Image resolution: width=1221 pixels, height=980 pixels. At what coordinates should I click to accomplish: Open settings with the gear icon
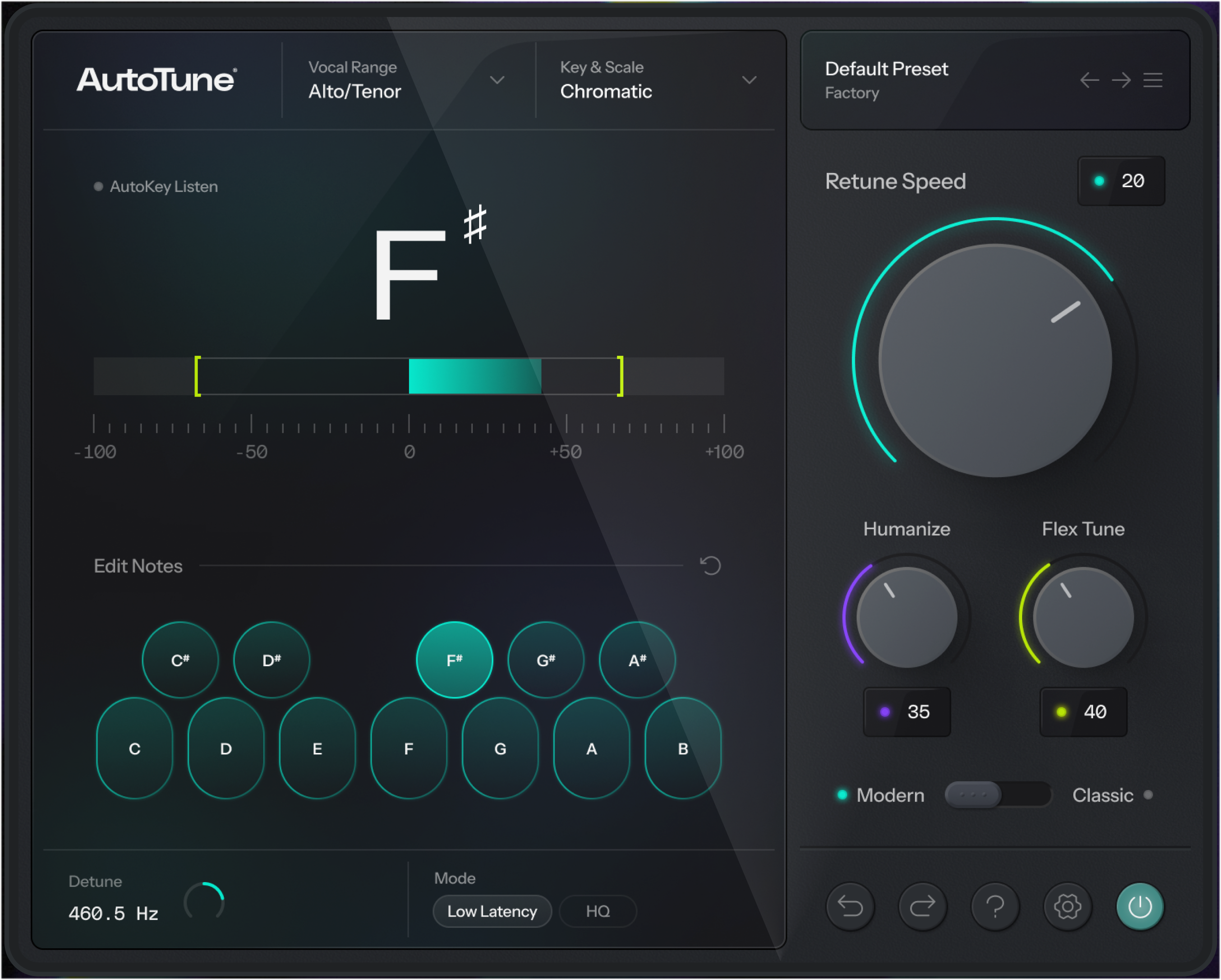(1067, 906)
